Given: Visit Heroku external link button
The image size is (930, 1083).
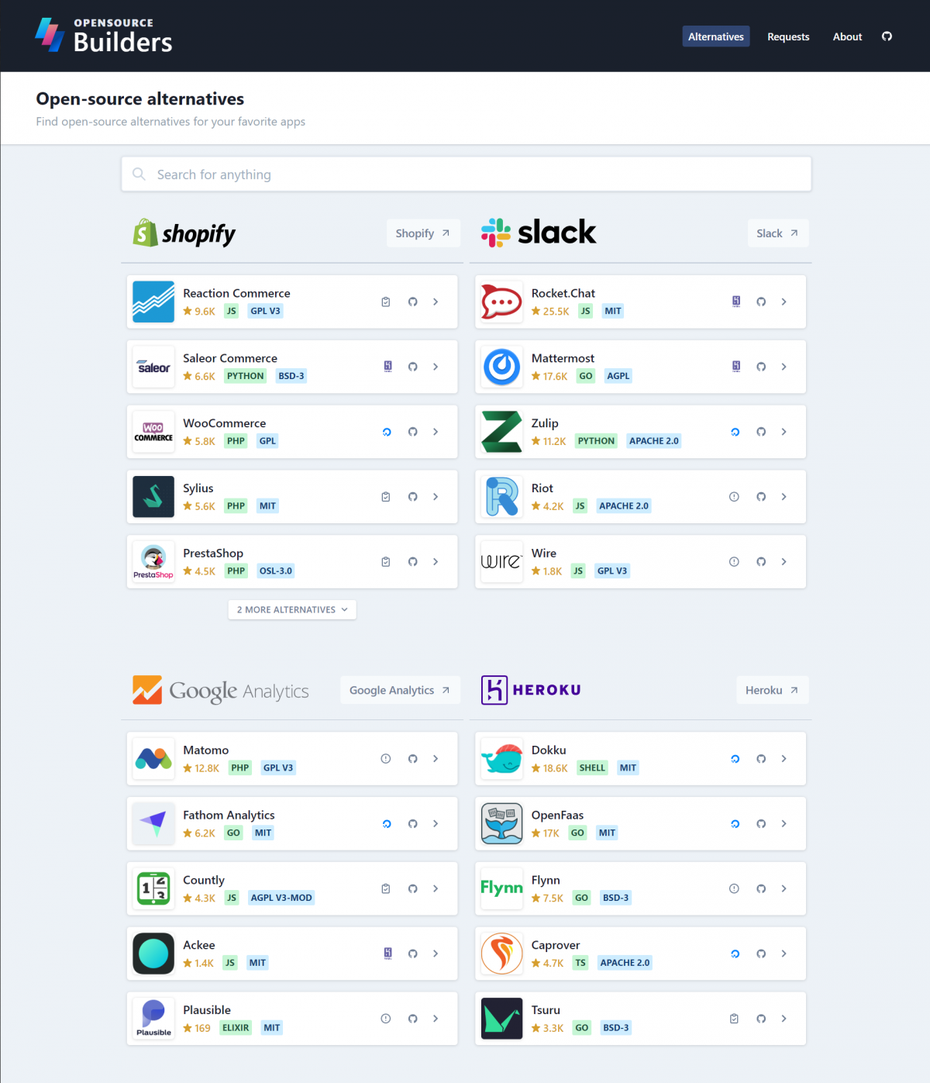Looking at the screenshot, I should tap(772, 690).
